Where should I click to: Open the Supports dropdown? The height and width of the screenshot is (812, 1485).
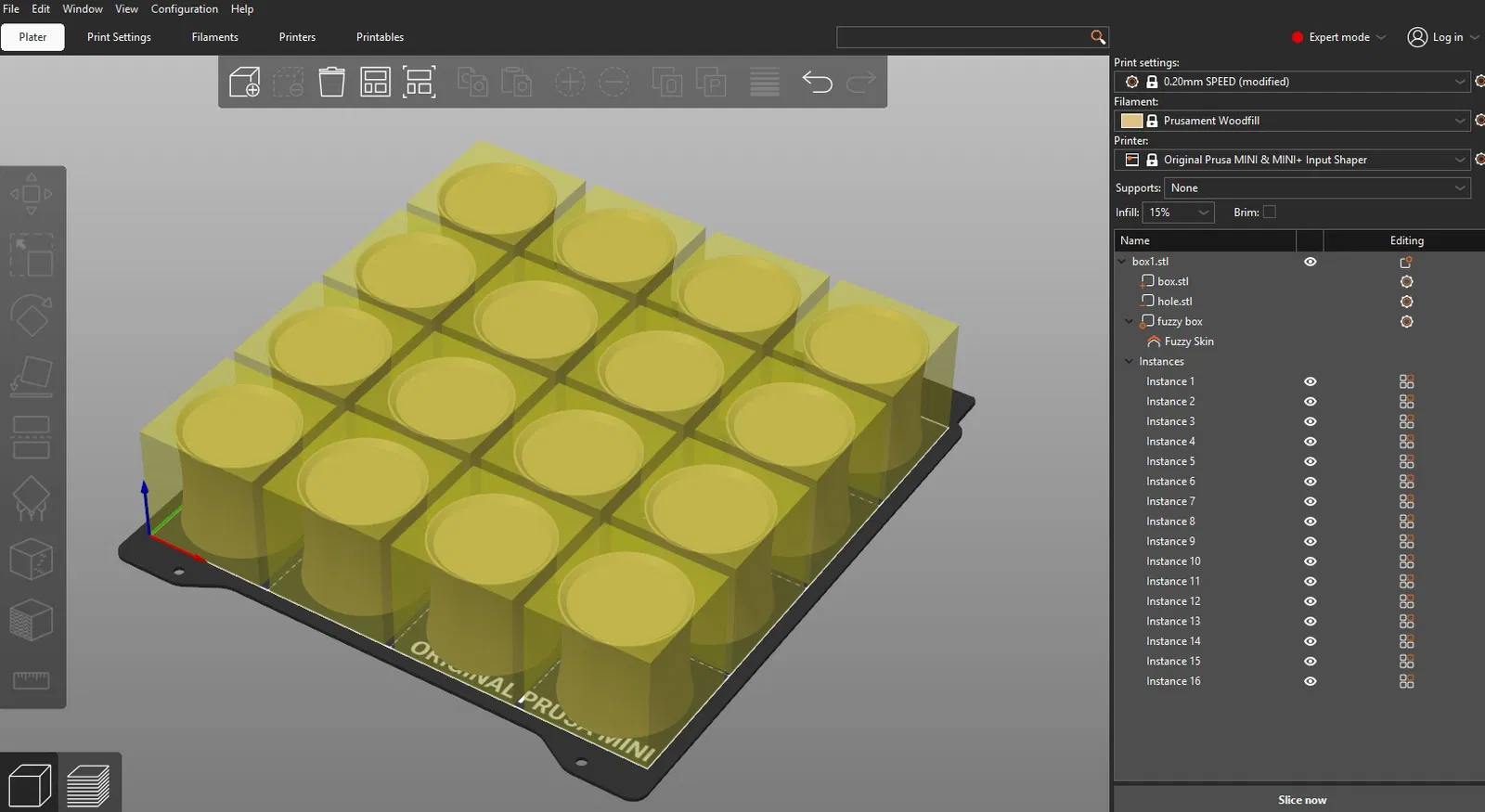click(1317, 187)
